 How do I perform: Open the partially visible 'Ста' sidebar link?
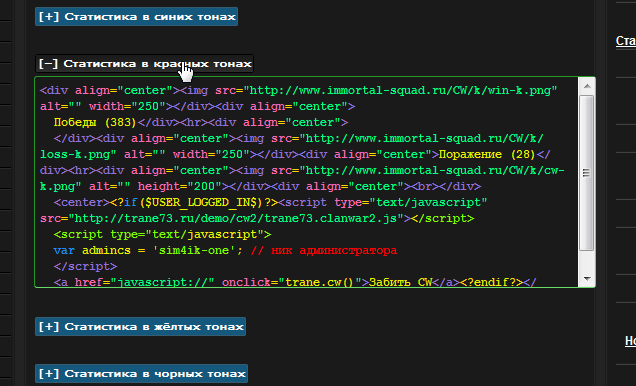626,41
